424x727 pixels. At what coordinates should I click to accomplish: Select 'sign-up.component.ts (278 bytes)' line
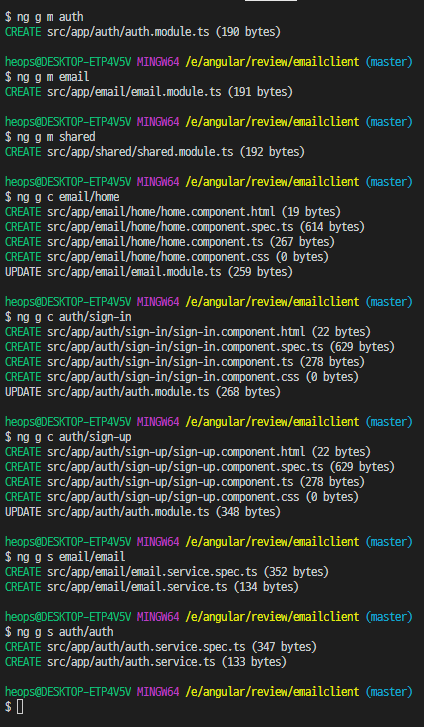(x=185, y=482)
